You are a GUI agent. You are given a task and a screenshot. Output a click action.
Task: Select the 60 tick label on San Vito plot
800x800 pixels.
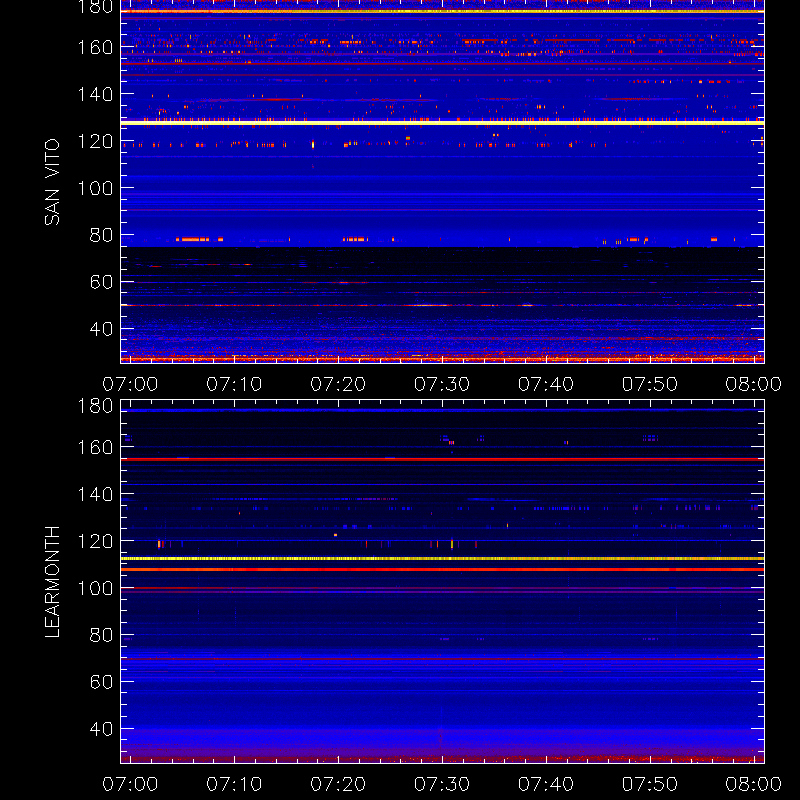(x=101, y=282)
